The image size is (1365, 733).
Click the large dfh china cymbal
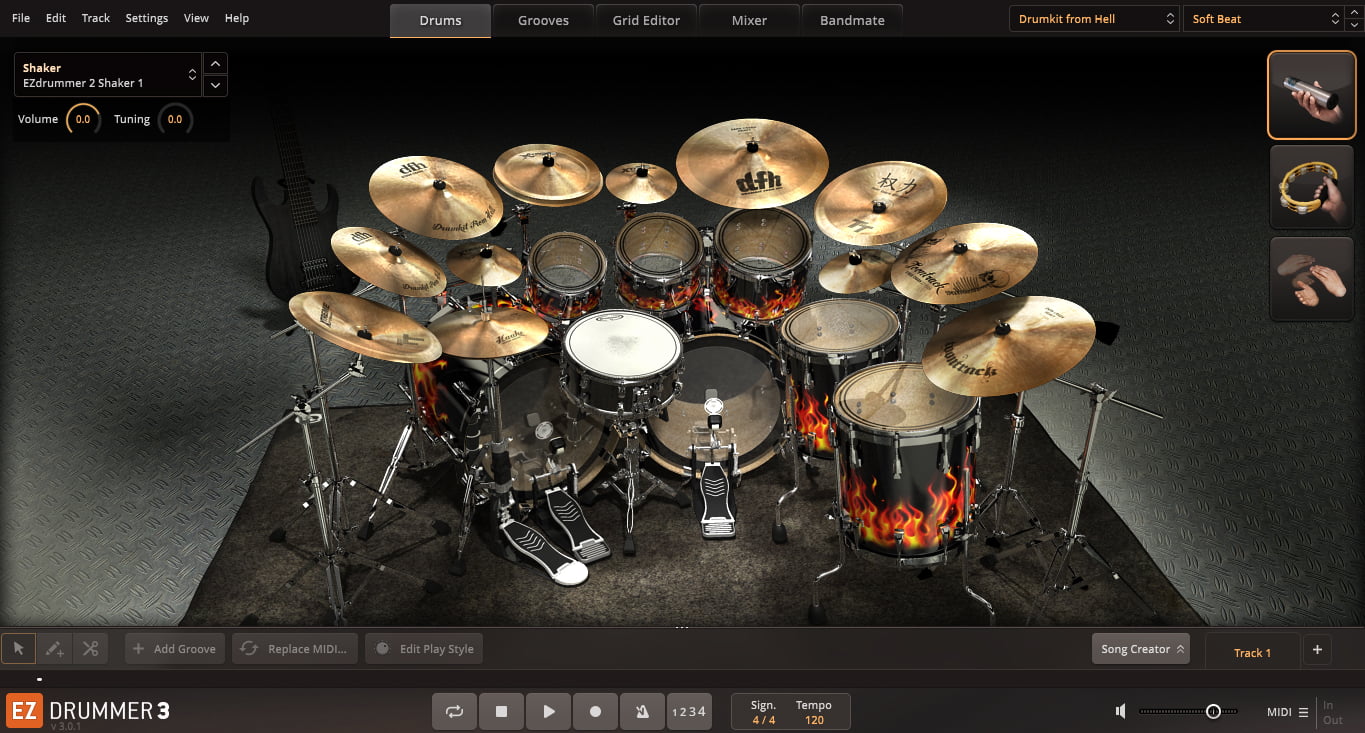click(x=752, y=163)
